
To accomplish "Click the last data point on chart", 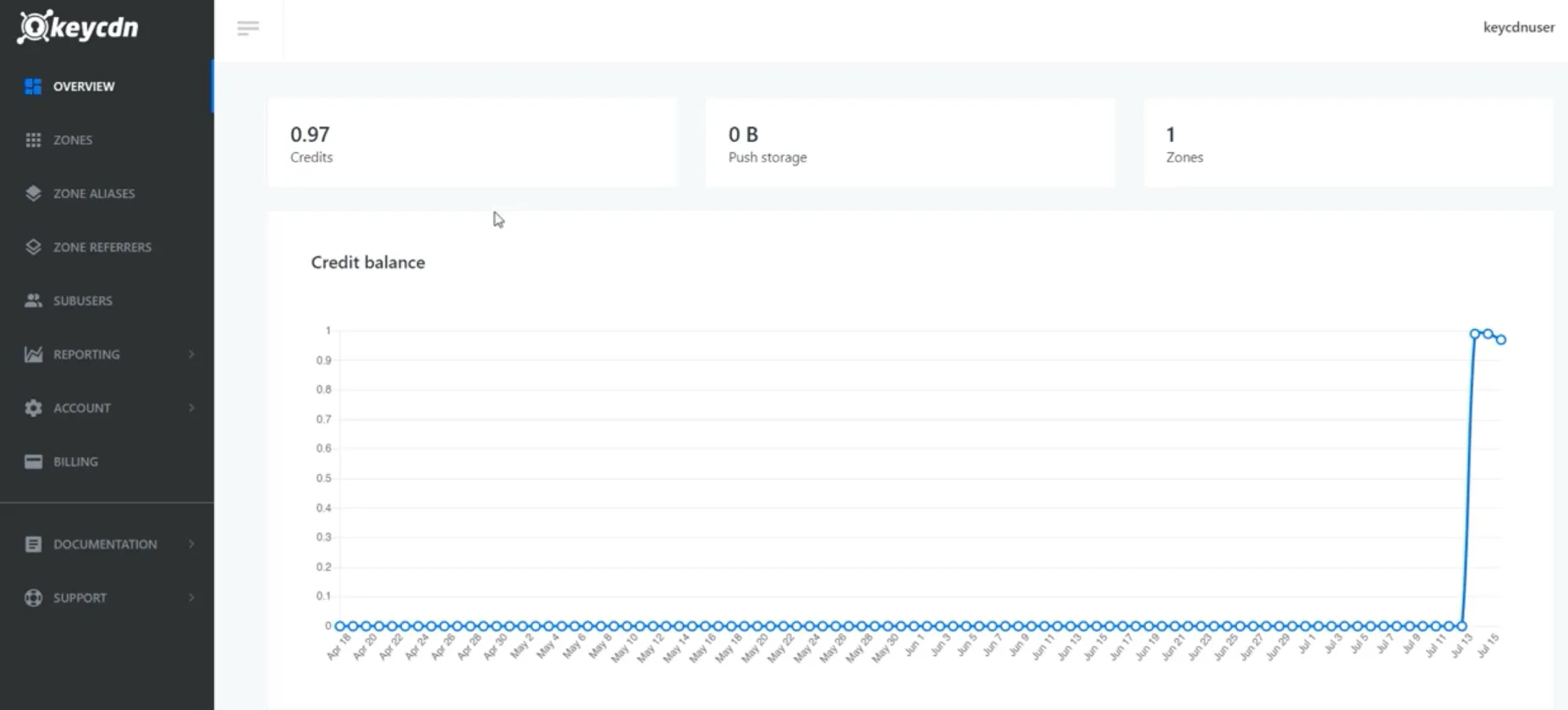I will pos(1501,339).
